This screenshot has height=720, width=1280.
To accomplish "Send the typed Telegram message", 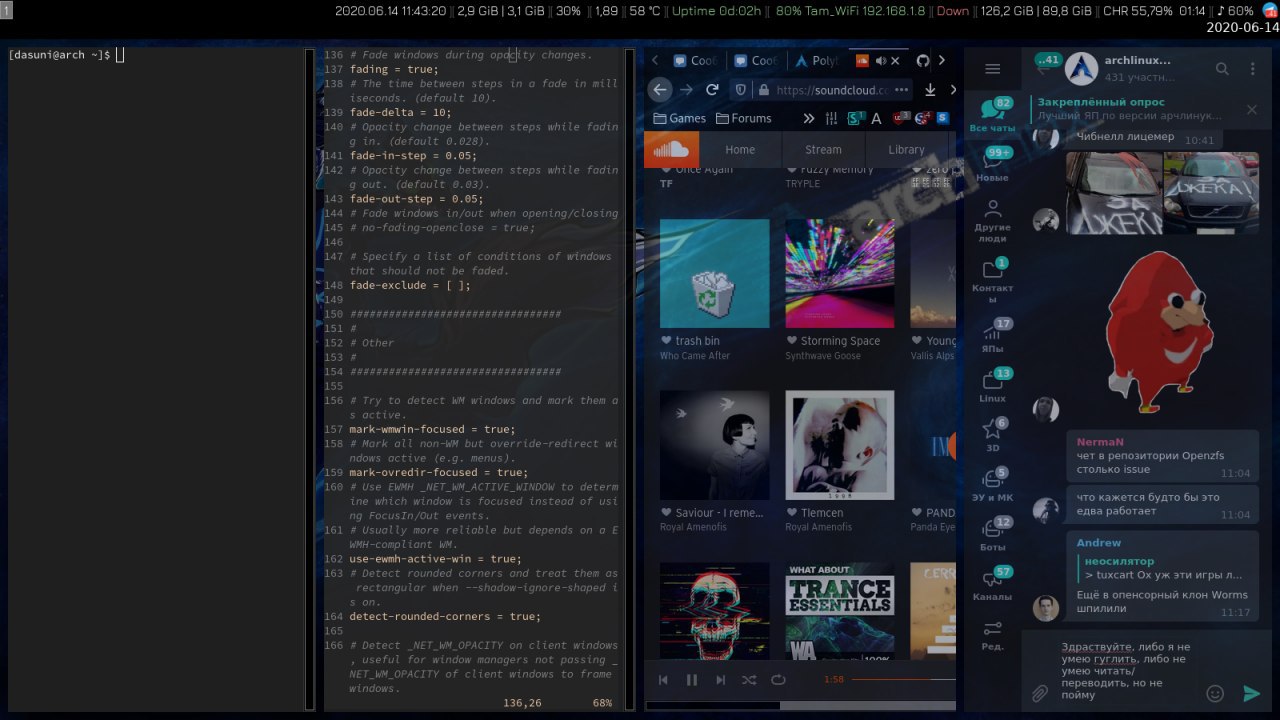I will tap(1251, 693).
